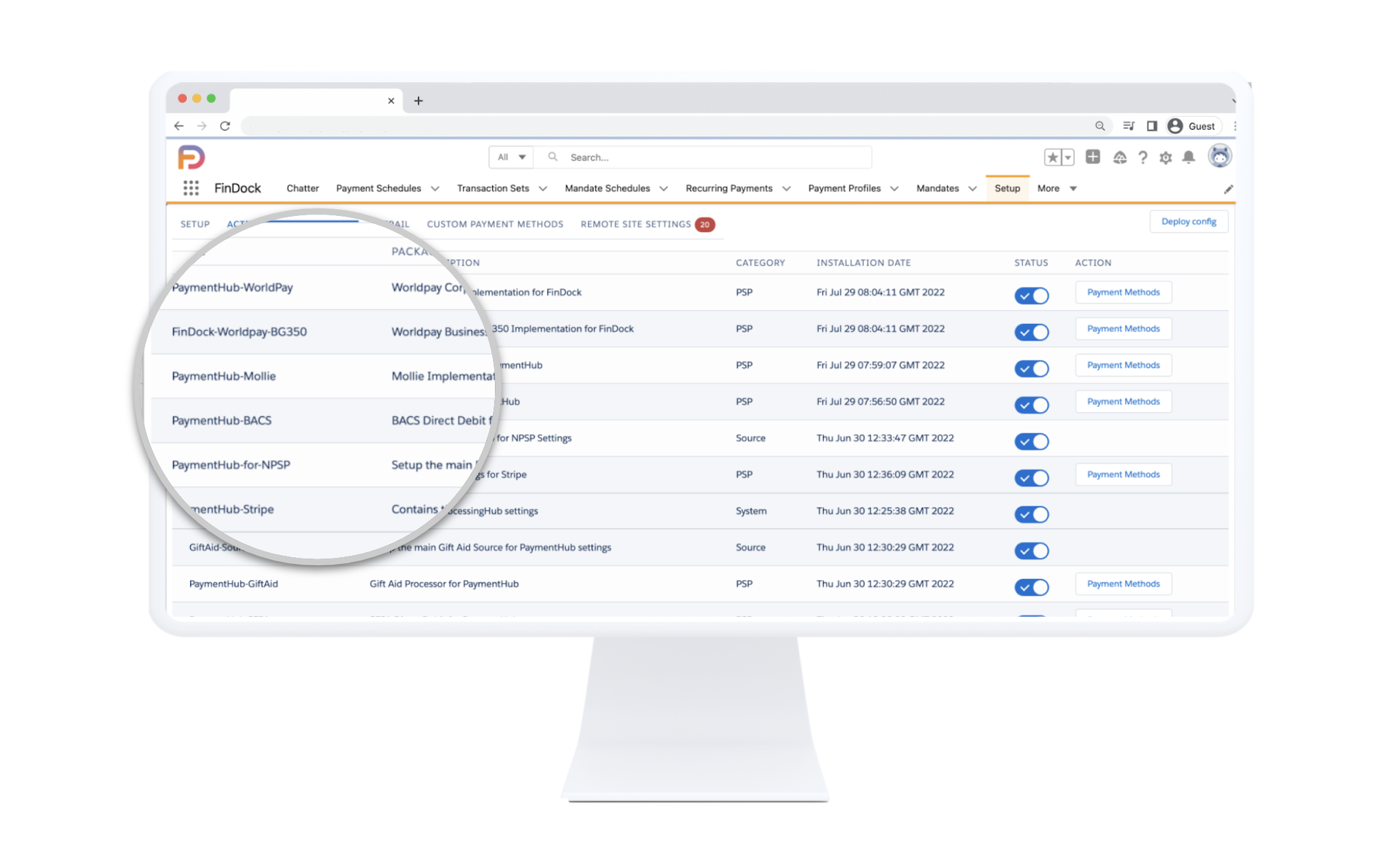The height and width of the screenshot is (868, 1390).
Task: Click the Trailhead guidance cloud icon
Action: (1120, 157)
